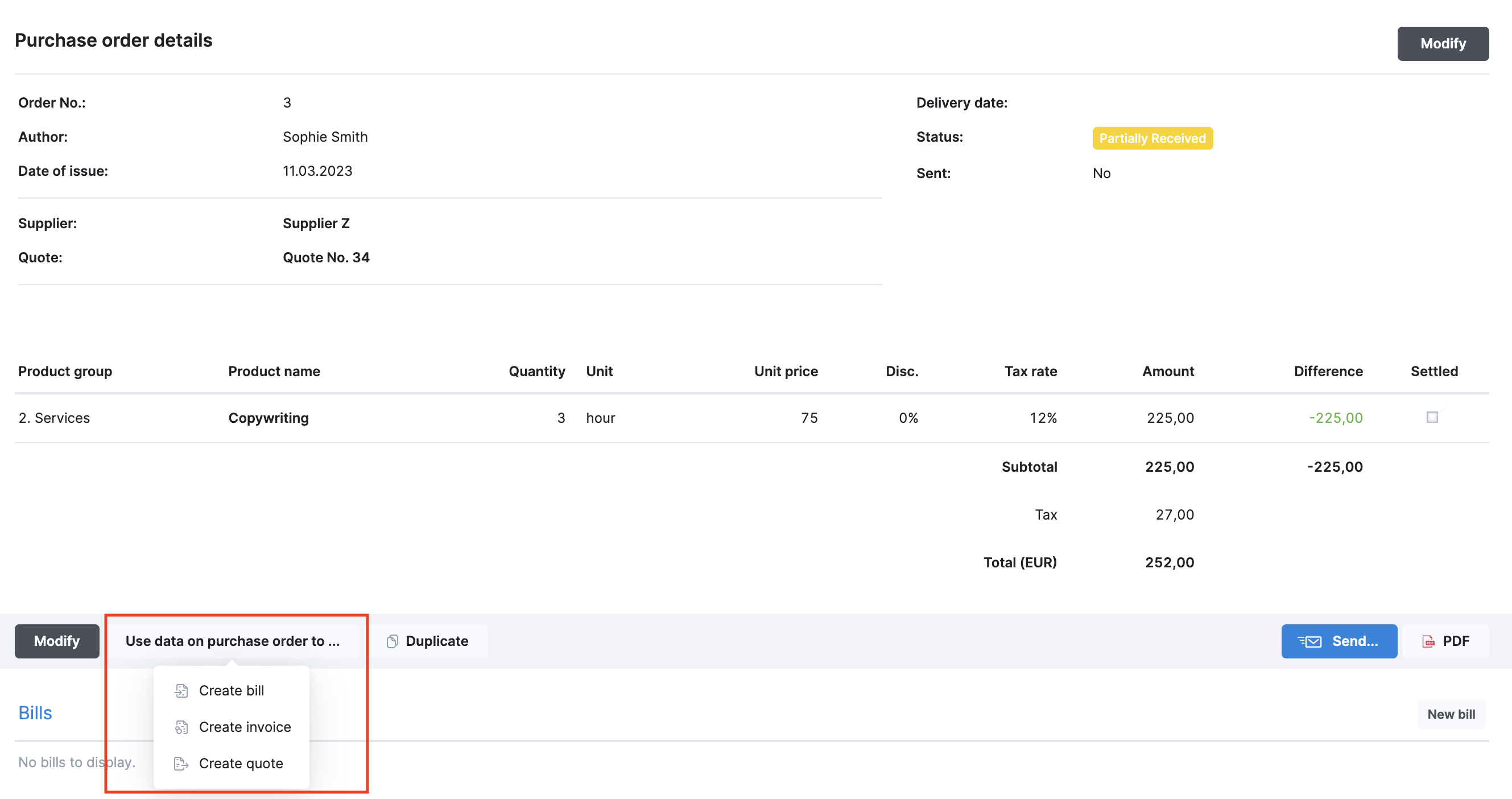Click the Product group column header
1512x799 pixels.
(x=65, y=371)
